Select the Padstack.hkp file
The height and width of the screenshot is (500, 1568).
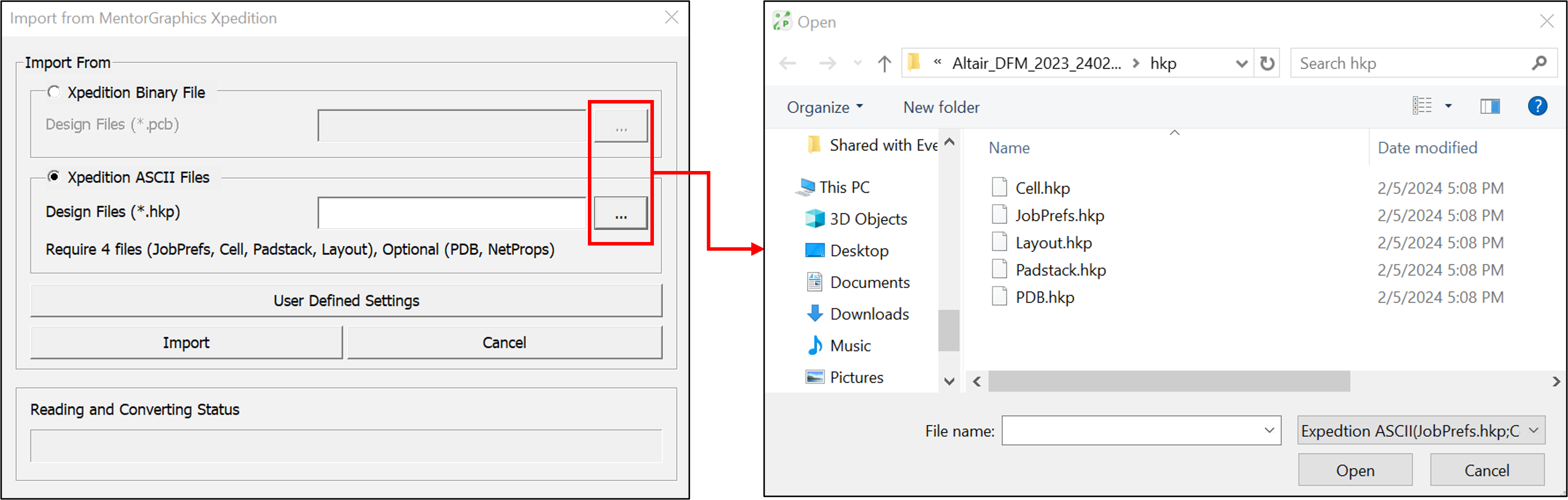click(x=1060, y=270)
